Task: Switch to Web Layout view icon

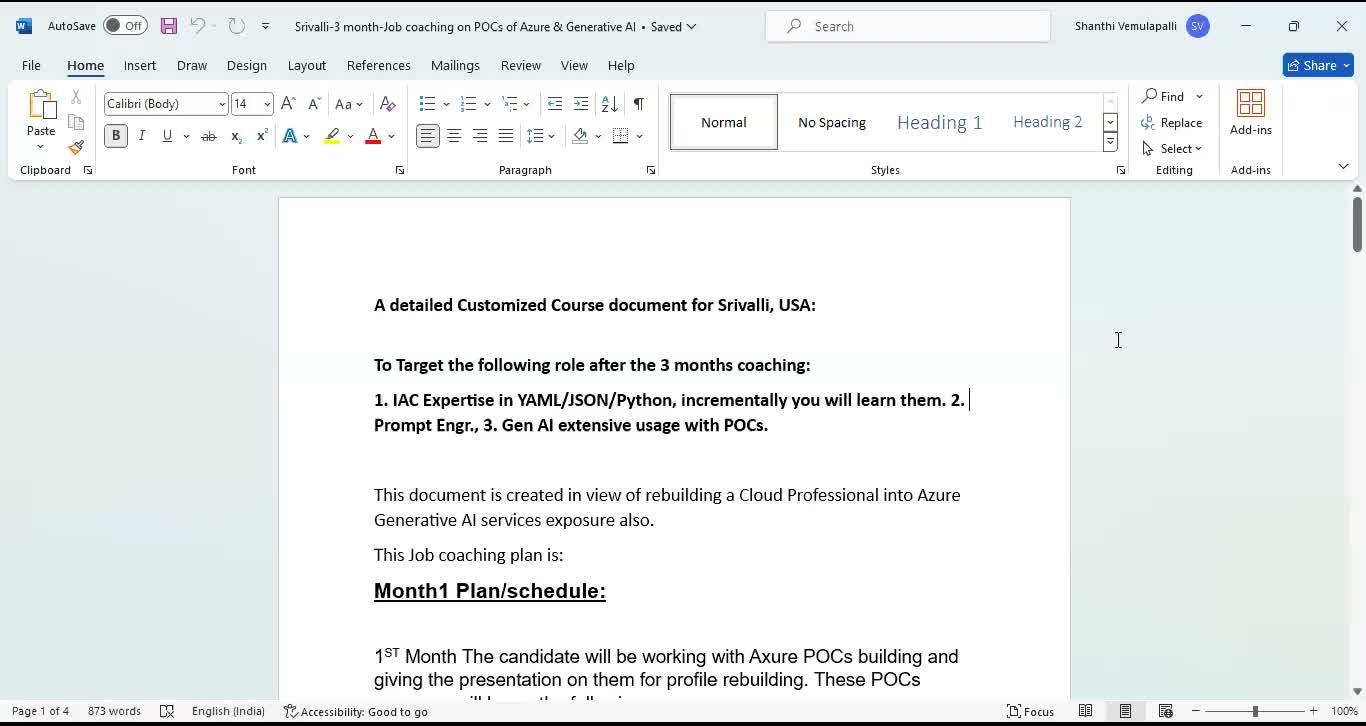Action: (x=1165, y=711)
